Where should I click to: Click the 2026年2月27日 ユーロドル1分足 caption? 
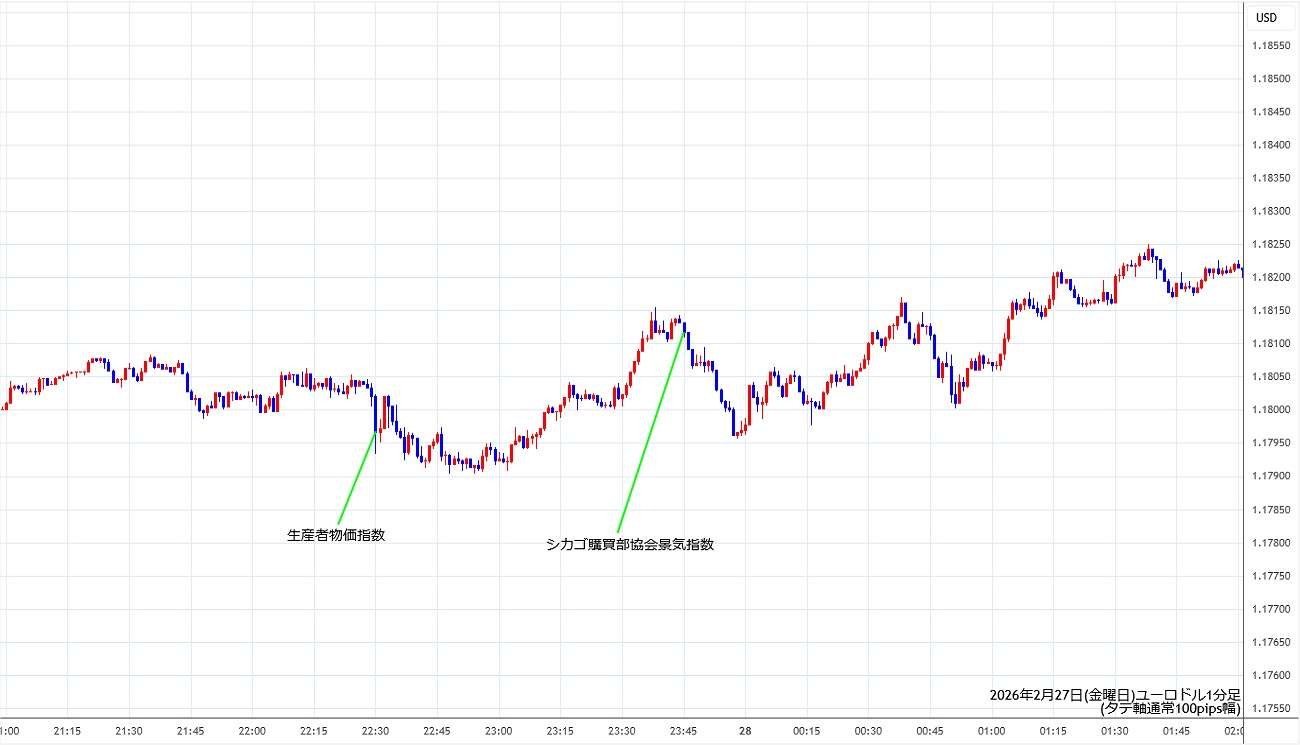pyautogui.click(x=1114, y=694)
